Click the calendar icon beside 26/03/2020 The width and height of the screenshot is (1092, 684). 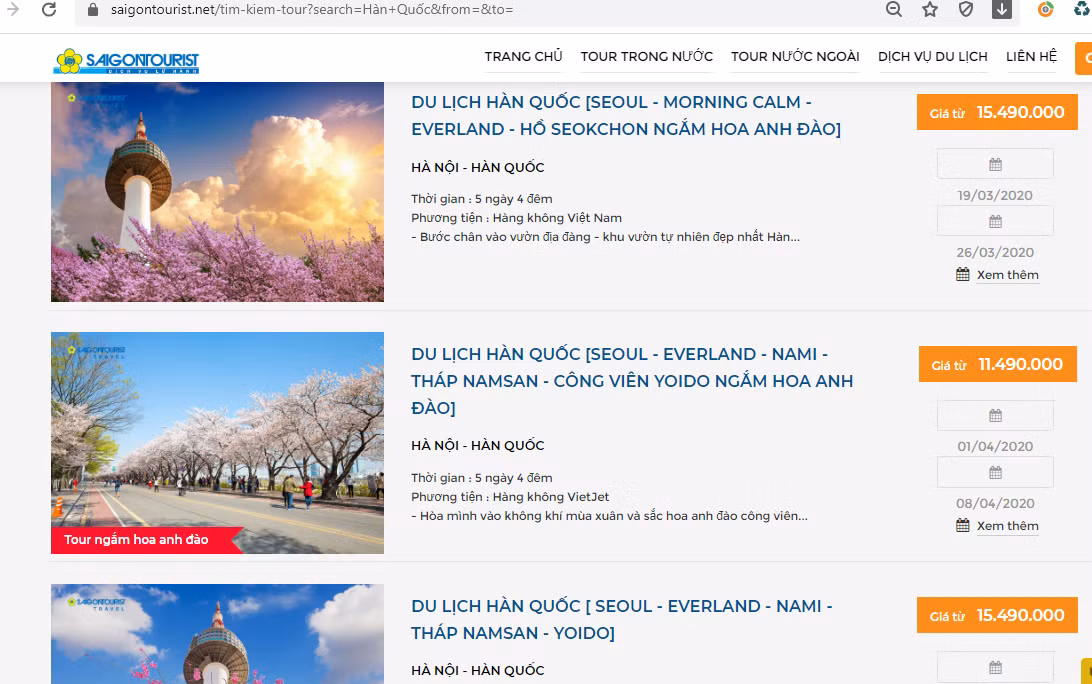994,220
